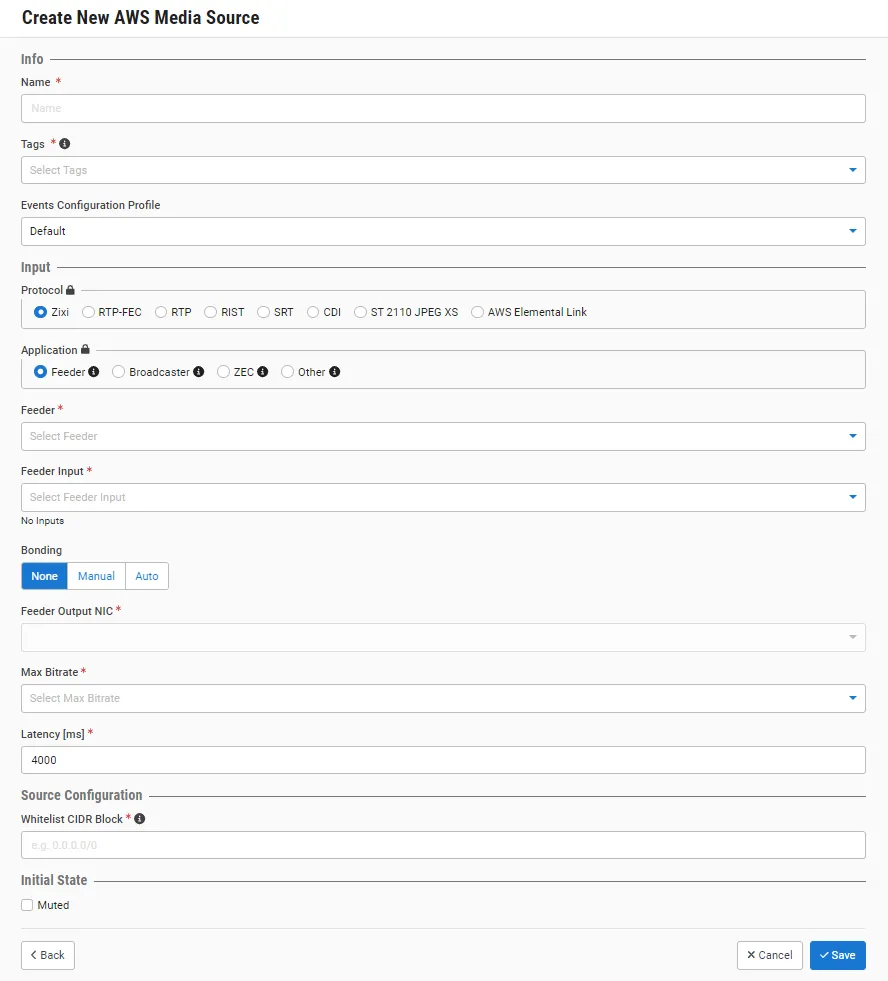
Task: Focus the Name input field
Action: coord(443,108)
